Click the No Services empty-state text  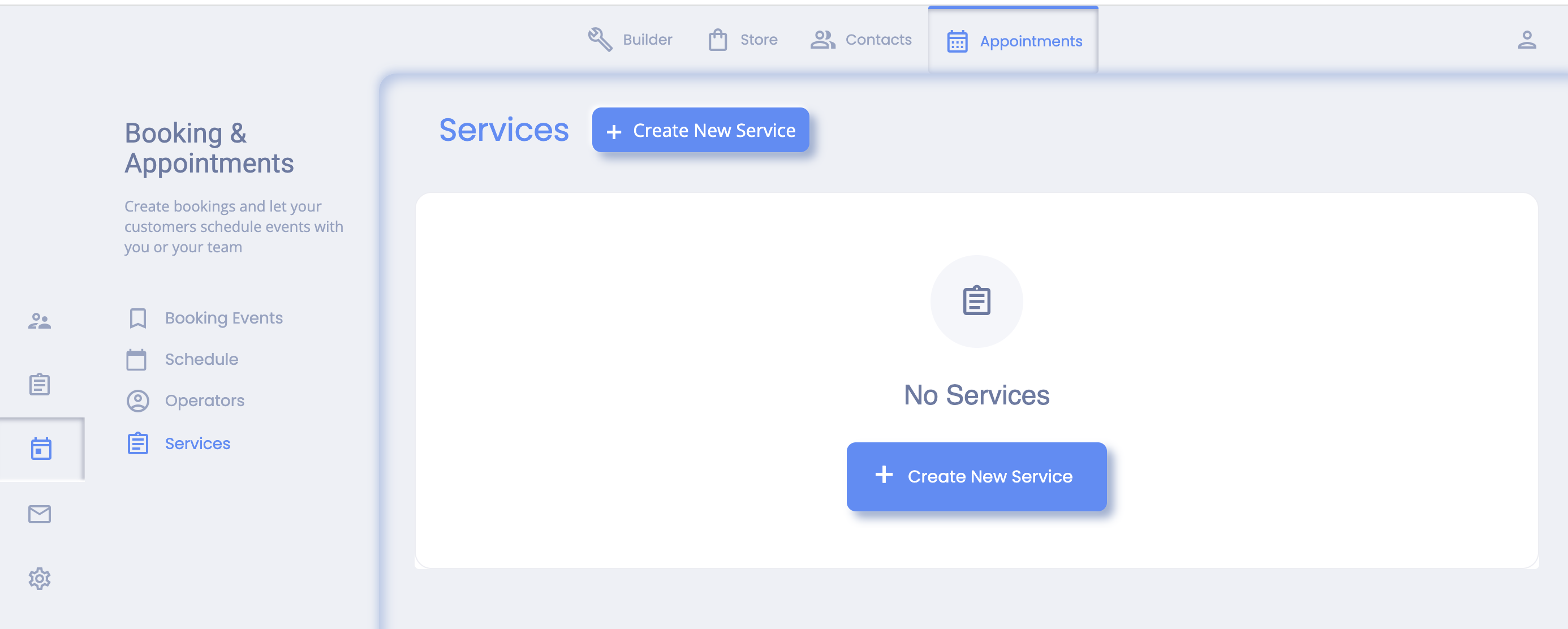[976, 395]
